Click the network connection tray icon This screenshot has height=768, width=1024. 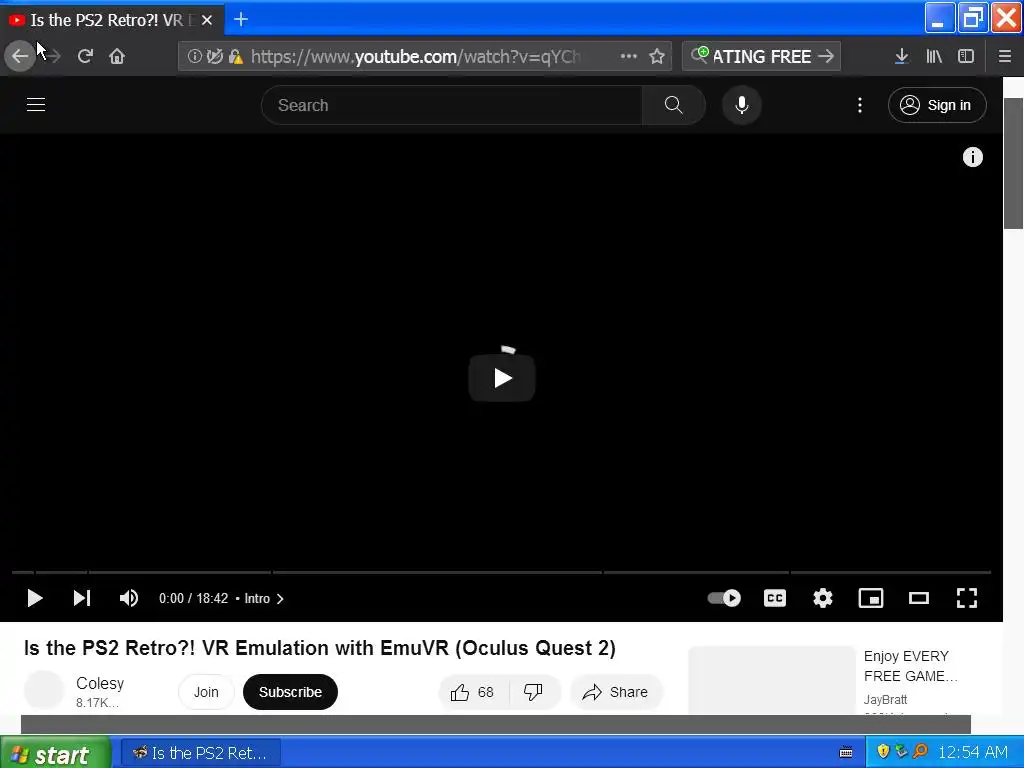coord(901,752)
